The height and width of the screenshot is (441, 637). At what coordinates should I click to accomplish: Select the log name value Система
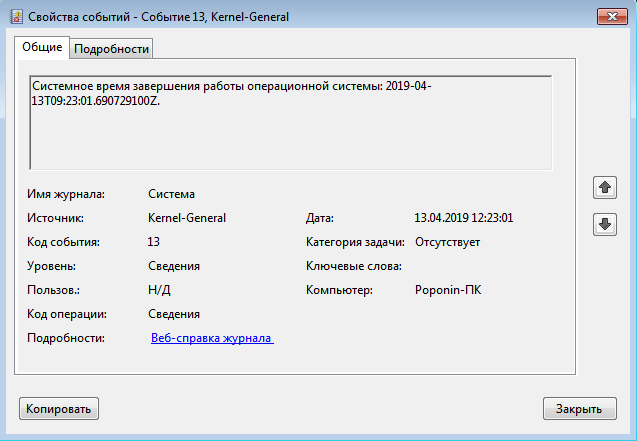(171, 194)
